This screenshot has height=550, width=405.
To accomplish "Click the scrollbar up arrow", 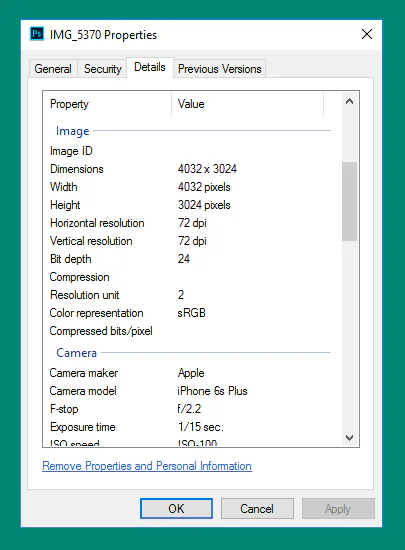I will coord(349,102).
